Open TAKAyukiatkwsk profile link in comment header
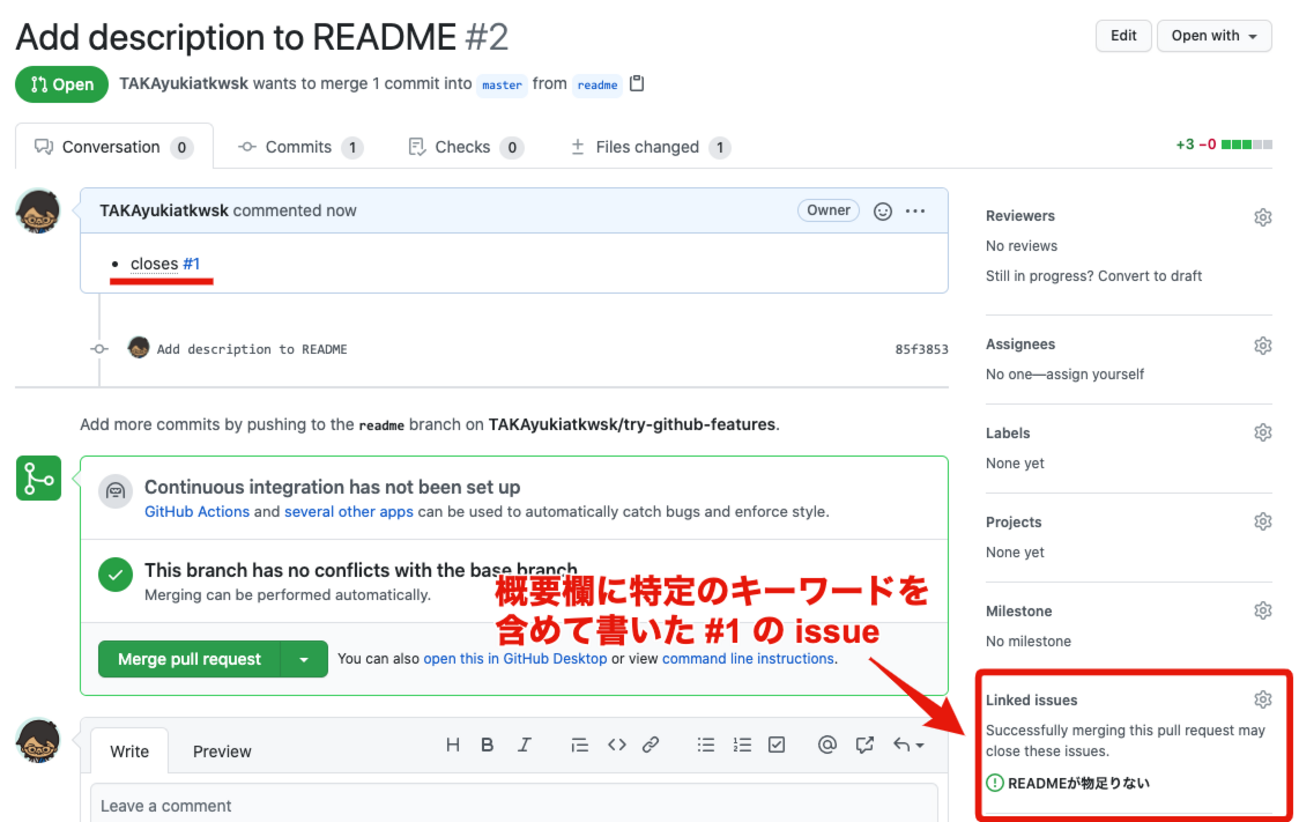Image resolution: width=1299 pixels, height=822 pixels. coord(164,211)
